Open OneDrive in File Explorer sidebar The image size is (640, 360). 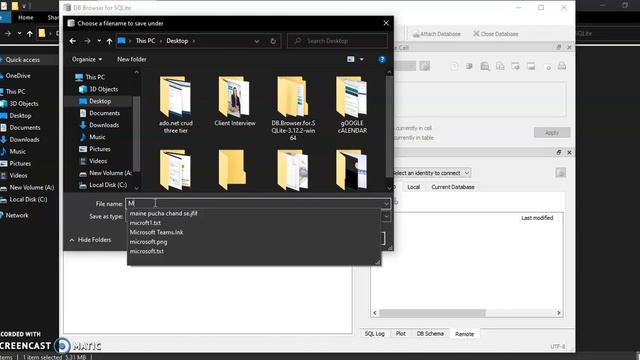(x=18, y=76)
